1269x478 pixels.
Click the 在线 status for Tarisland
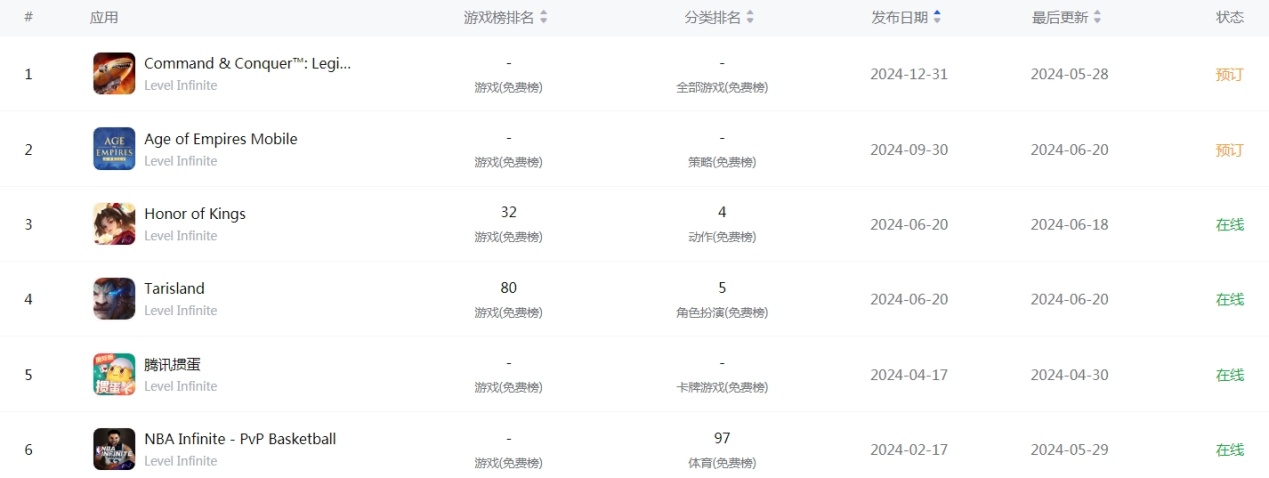[1229, 299]
